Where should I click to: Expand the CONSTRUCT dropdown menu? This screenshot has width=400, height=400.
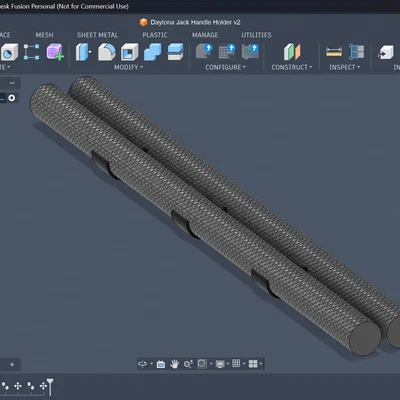click(292, 67)
